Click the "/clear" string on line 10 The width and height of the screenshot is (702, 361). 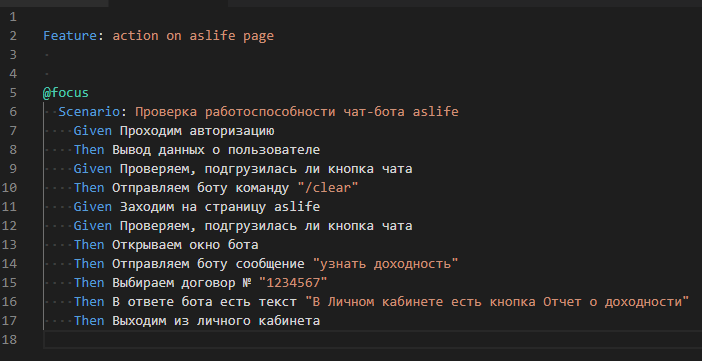[x=328, y=188]
